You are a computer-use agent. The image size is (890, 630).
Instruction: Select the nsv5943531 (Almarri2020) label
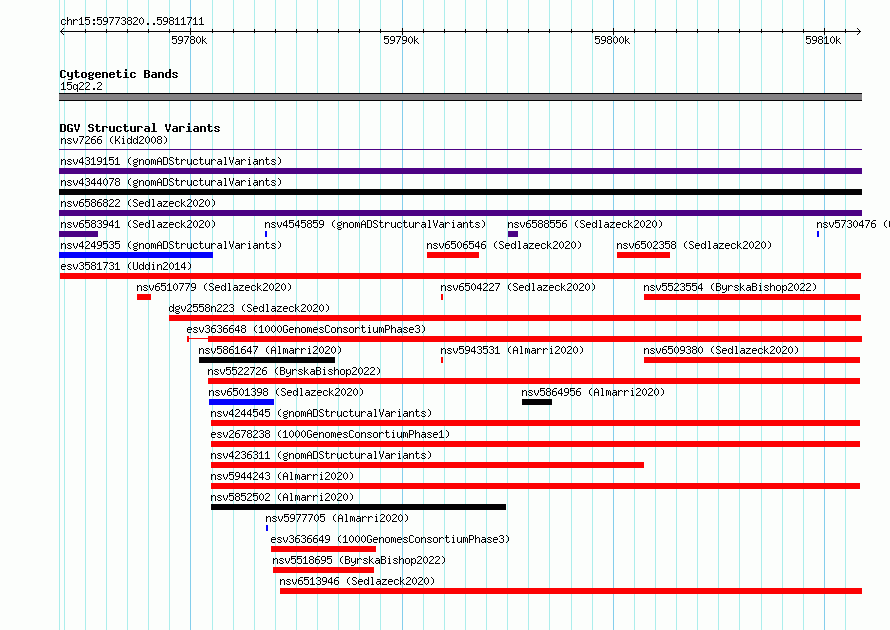click(x=512, y=350)
